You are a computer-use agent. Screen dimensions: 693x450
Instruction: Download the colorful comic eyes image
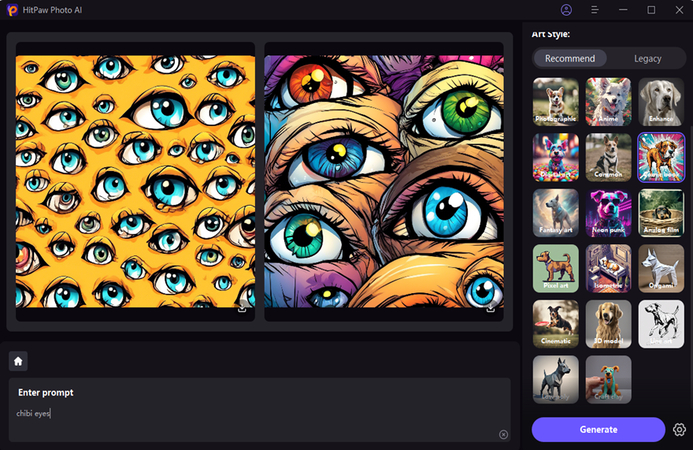[490, 309]
